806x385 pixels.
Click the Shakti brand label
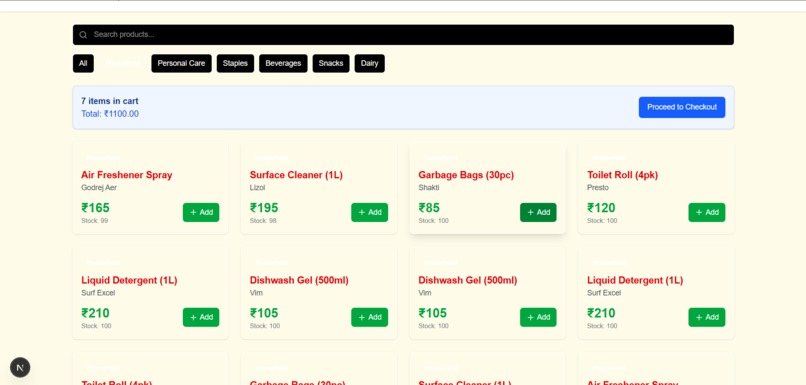[x=429, y=188]
